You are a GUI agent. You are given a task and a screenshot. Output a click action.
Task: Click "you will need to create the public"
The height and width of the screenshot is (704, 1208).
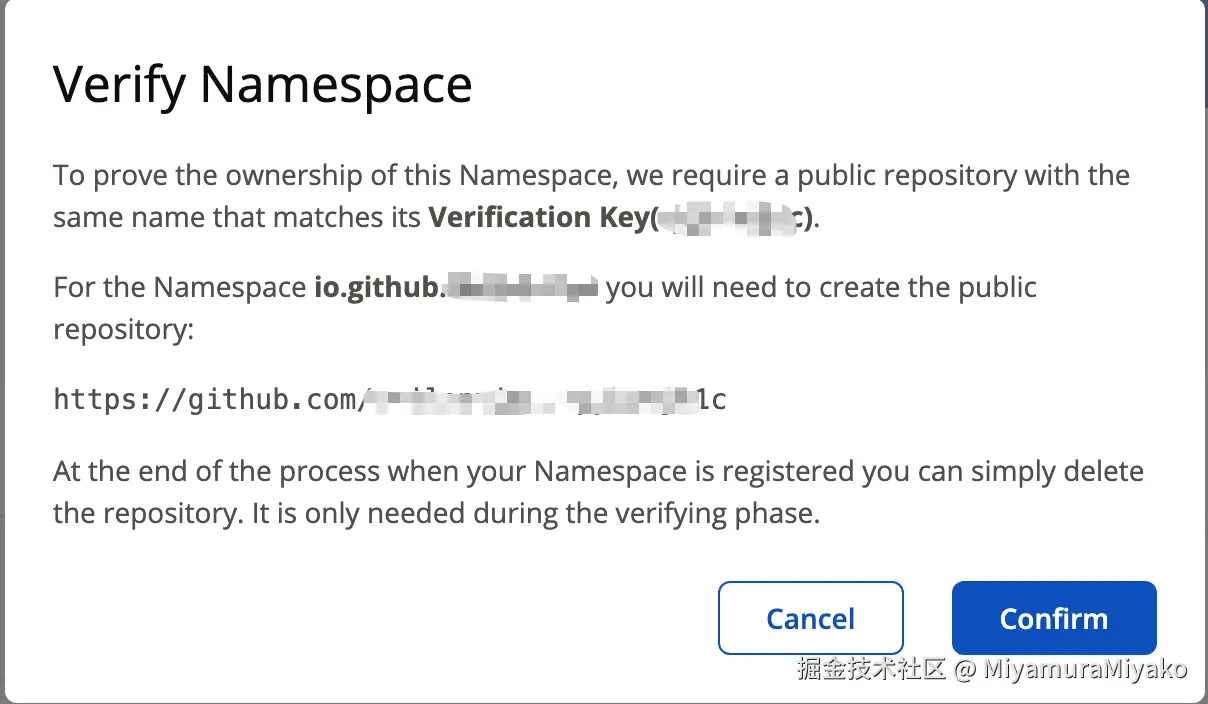pos(821,288)
